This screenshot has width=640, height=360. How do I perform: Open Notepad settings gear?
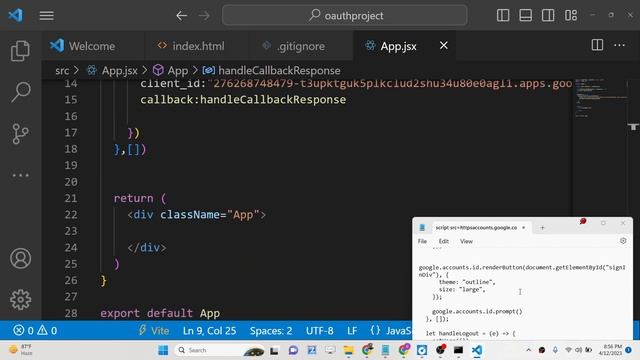pyautogui.click(x=623, y=241)
